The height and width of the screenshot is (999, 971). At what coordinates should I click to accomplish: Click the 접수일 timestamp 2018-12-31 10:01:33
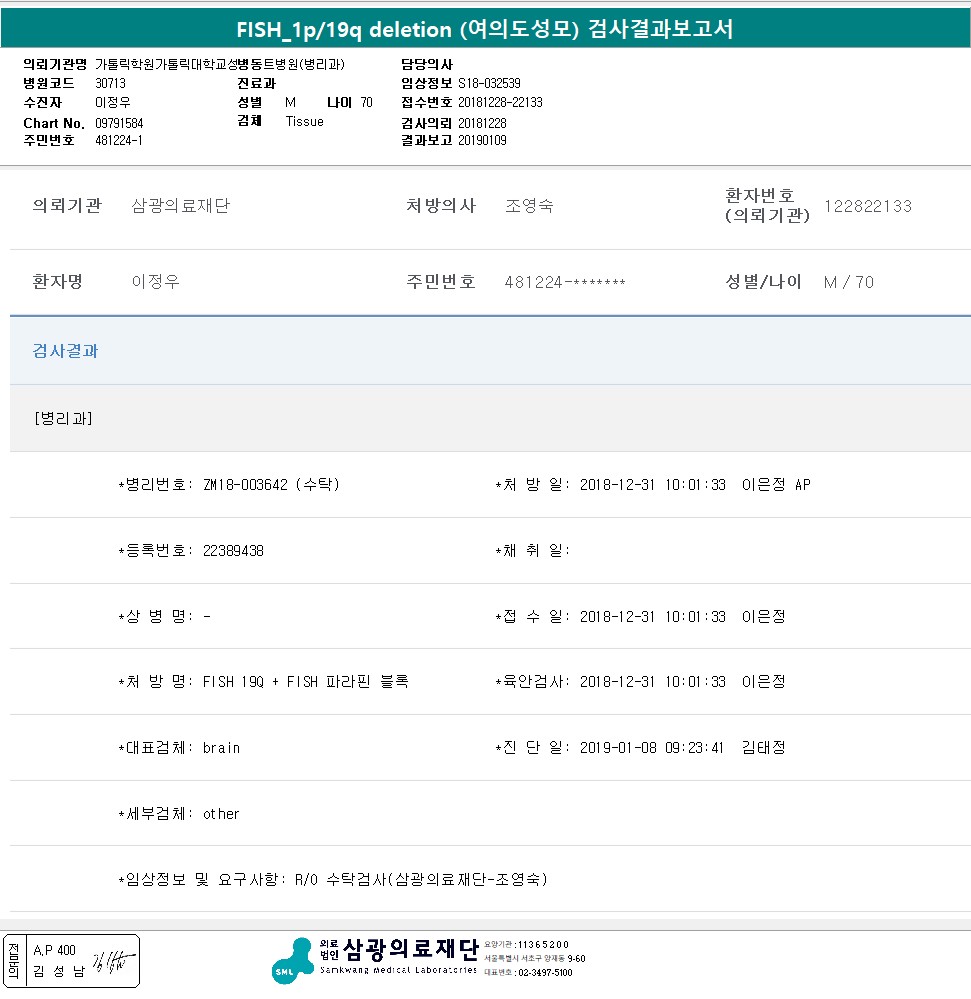click(652, 617)
